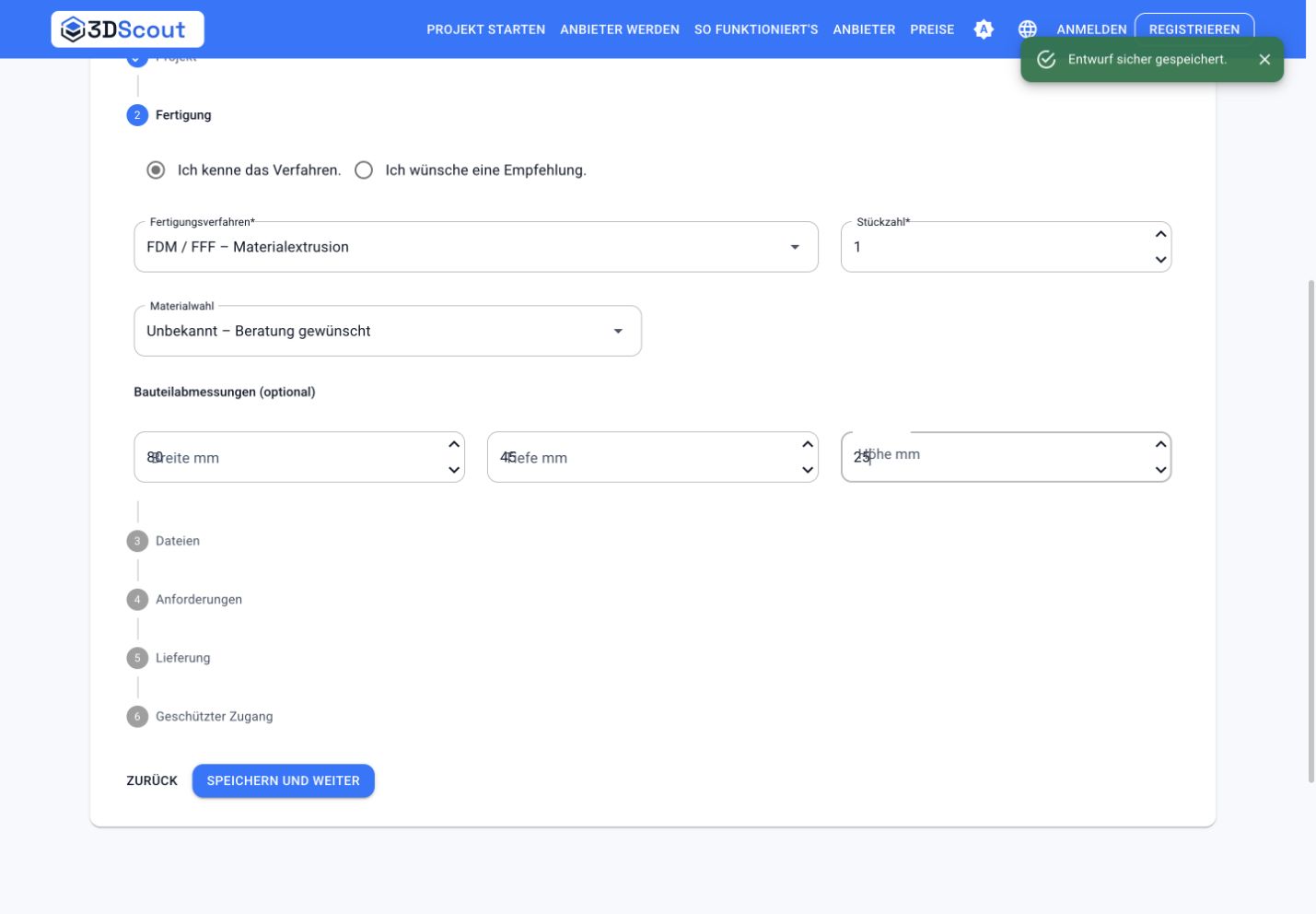Click the step 6 Geschützter Zugang circle
The image size is (1316, 914).
137,717
